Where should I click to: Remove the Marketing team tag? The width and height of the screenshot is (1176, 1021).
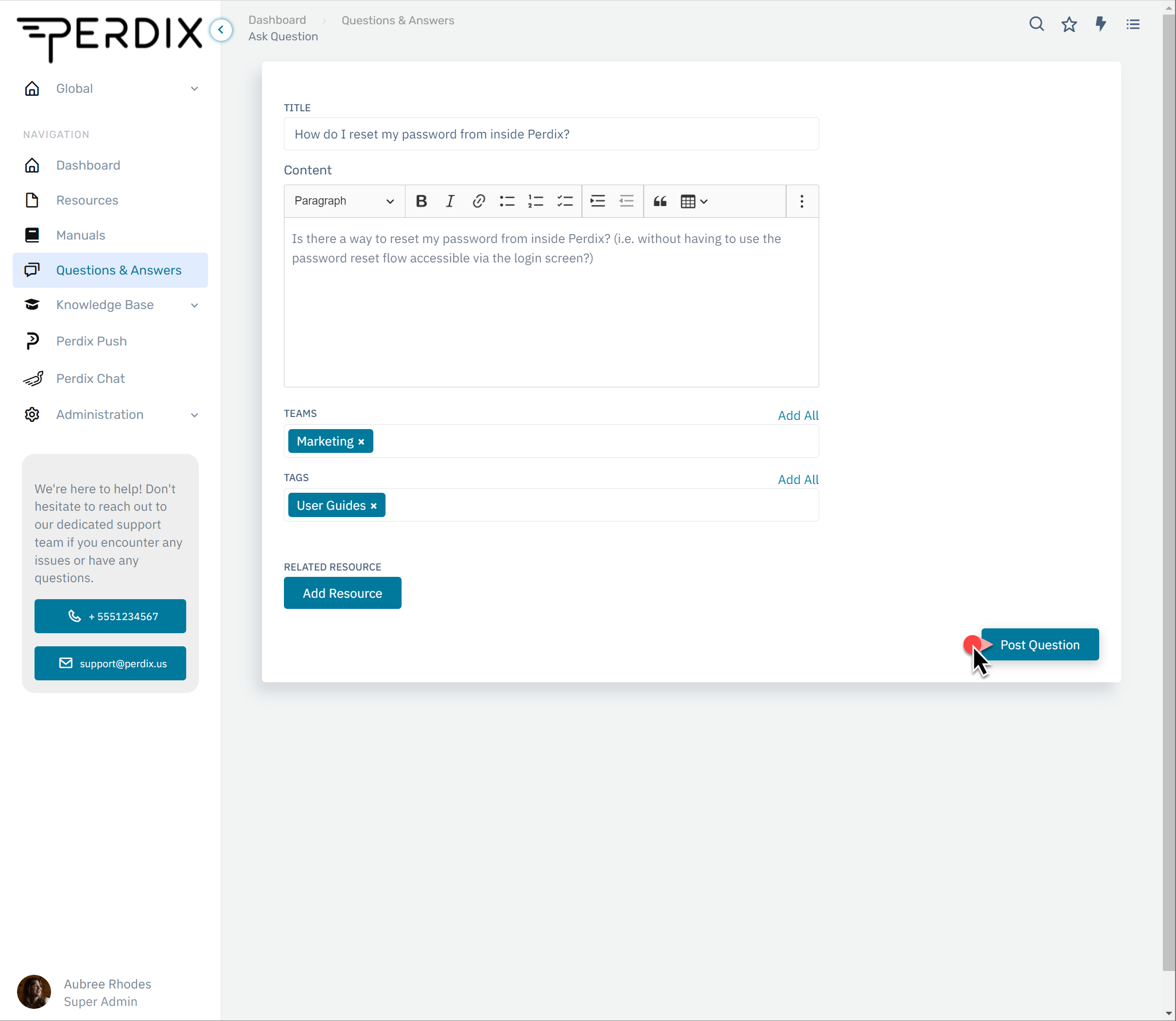(361, 442)
